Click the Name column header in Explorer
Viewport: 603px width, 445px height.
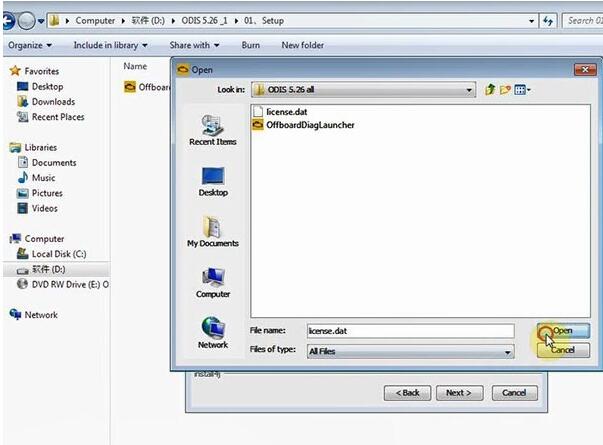click(x=135, y=67)
